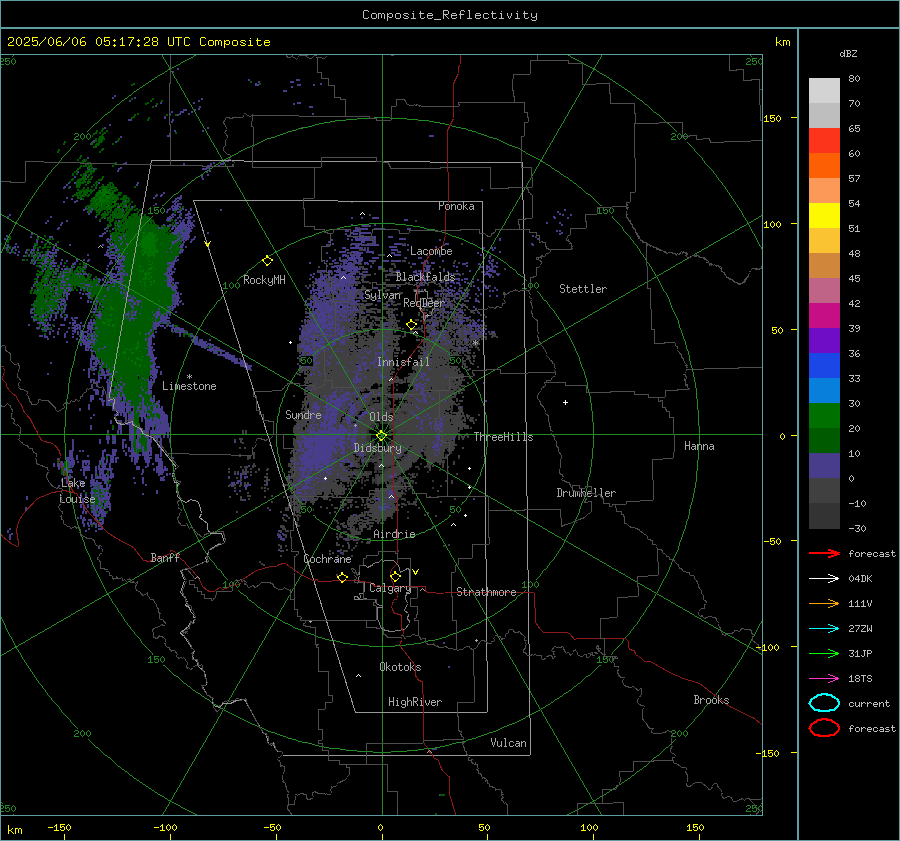This screenshot has width=900, height=841.
Task: Click the yellow diamond marker below Cochrane
Action: [x=342, y=577]
